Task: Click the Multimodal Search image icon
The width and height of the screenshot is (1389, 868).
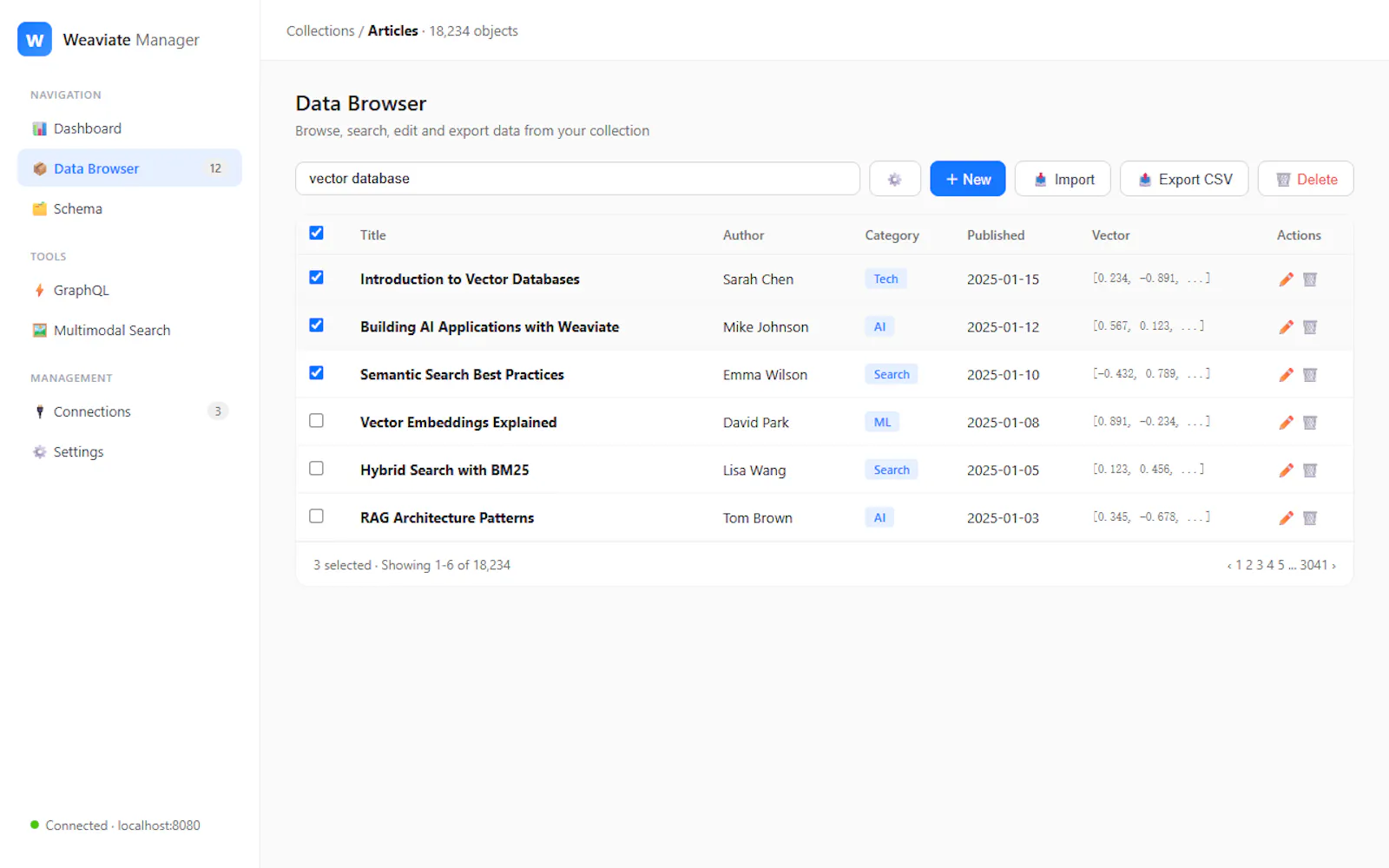Action: click(x=39, y=330)
